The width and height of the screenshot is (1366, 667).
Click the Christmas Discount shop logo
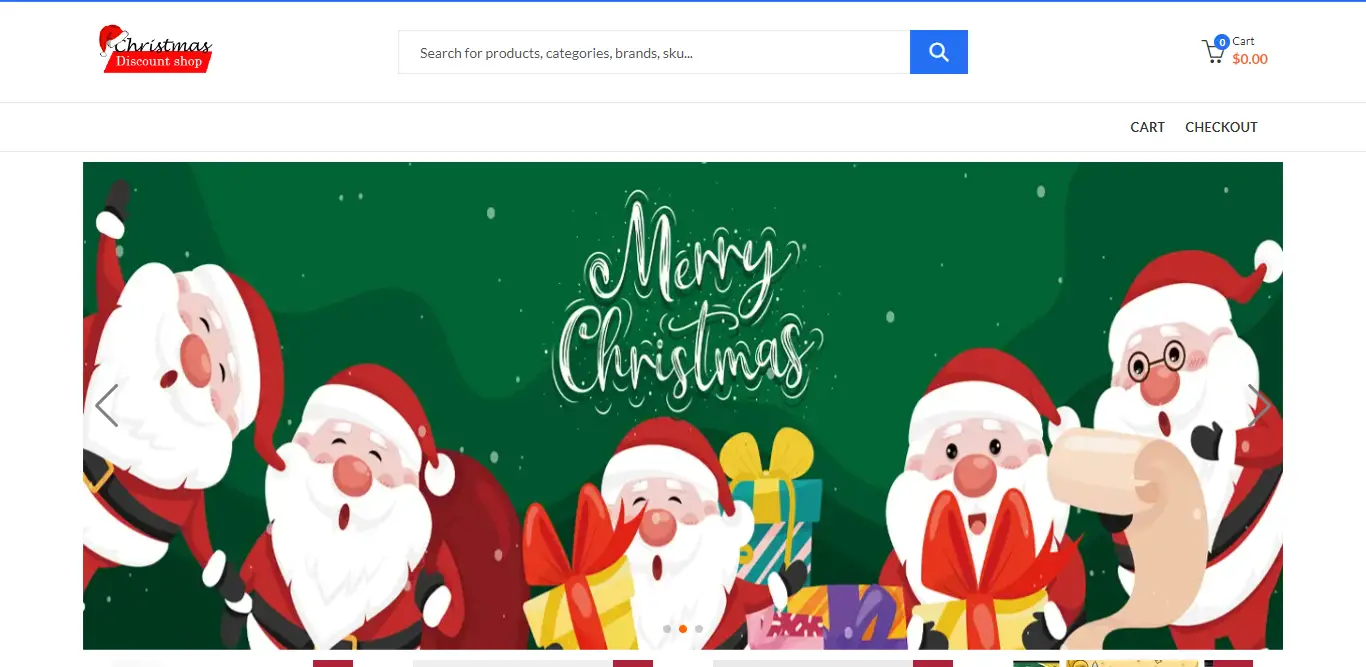click(x=155, y=49)
